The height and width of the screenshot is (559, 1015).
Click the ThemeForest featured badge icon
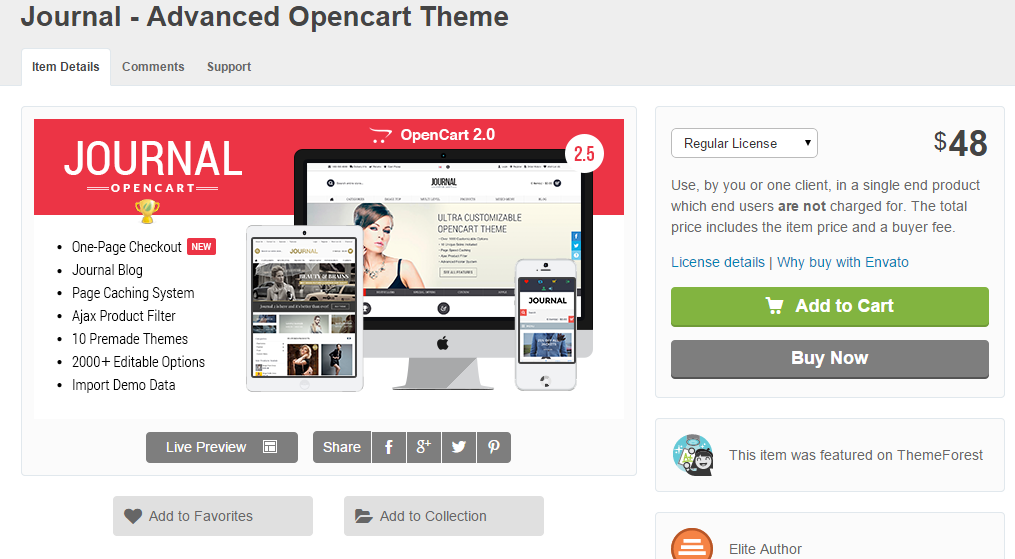pyautogui.click(x=693, y=455)
